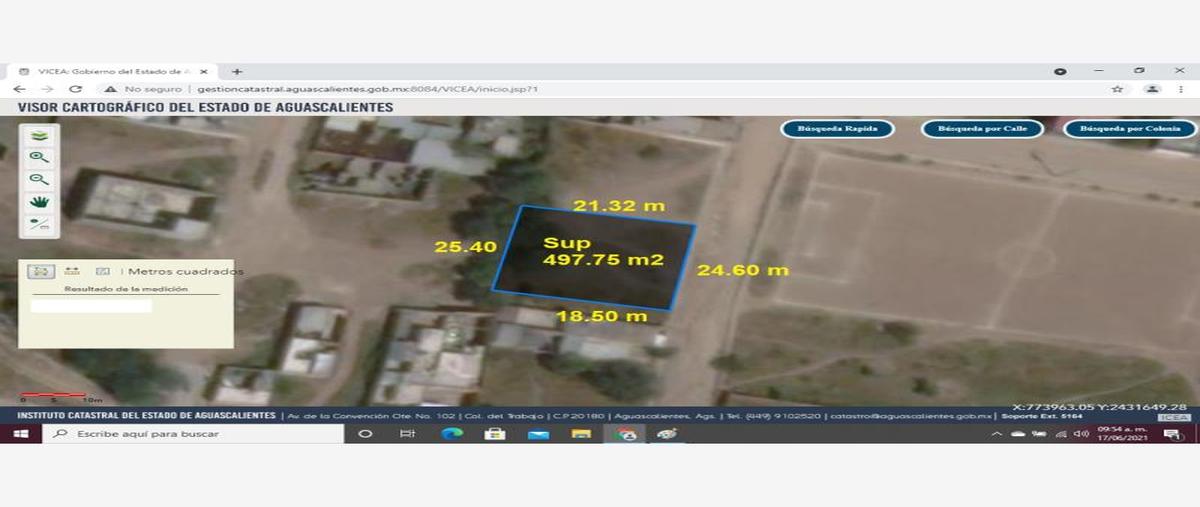Image resolution: width=1200 pixels, height=507 pixels.
Task: Open a new browser tab
Action: point(237,72)
